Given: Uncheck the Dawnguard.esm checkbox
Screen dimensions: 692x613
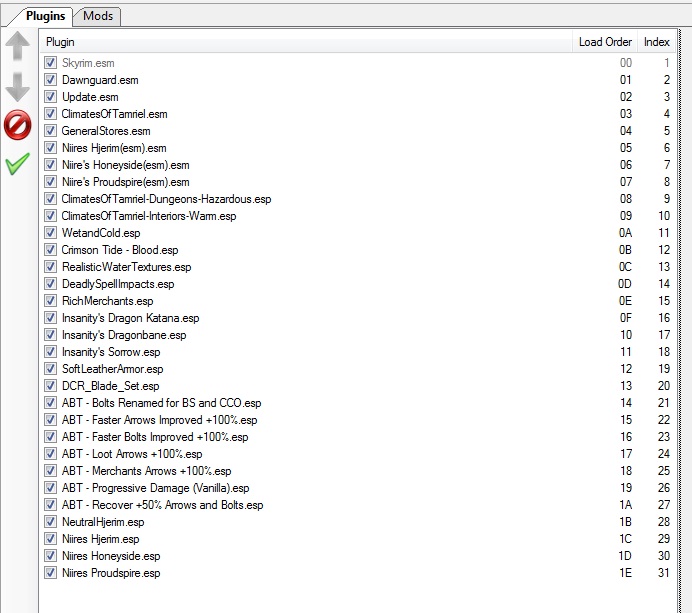Looking at the screenshot, I should coord(51,80).
